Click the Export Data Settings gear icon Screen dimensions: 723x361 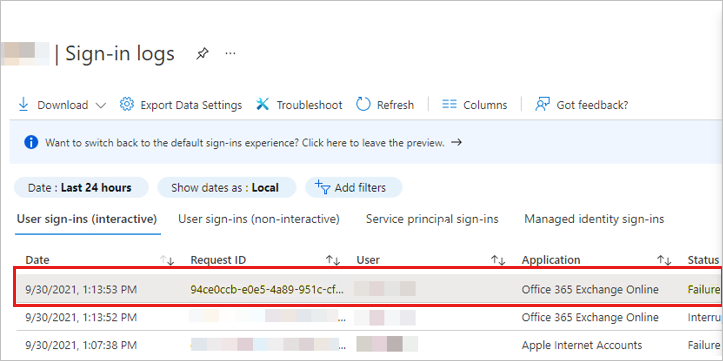pos(126,105)
